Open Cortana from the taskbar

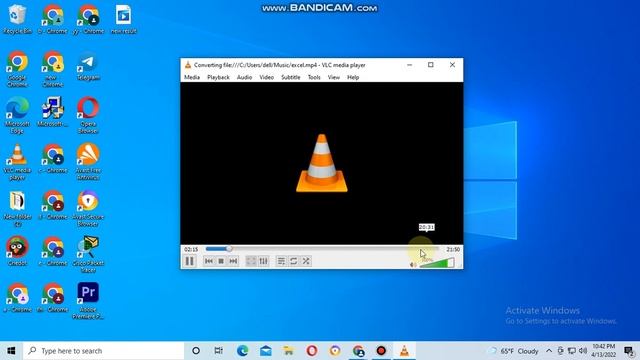point(196,351)
